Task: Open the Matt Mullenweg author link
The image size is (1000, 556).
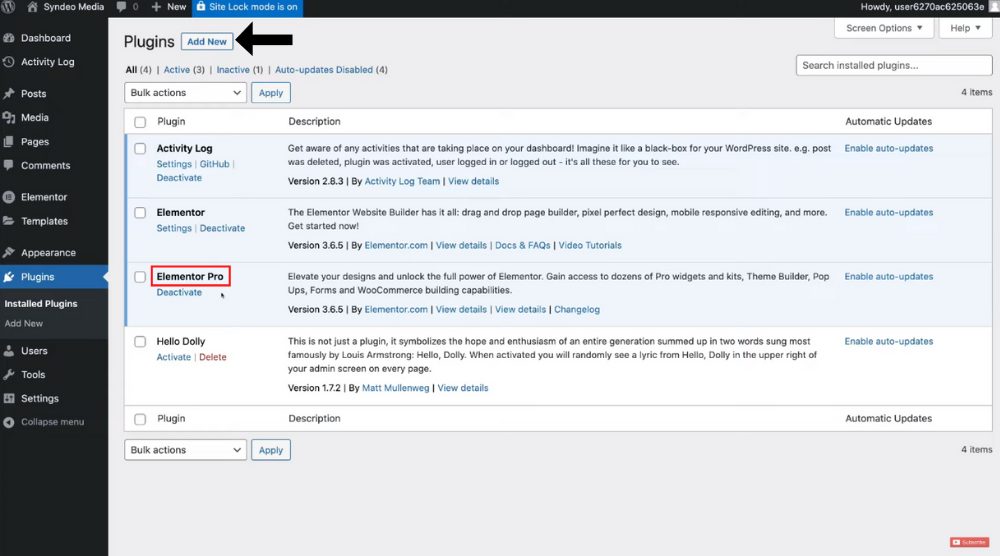Action: coord(395,388)
